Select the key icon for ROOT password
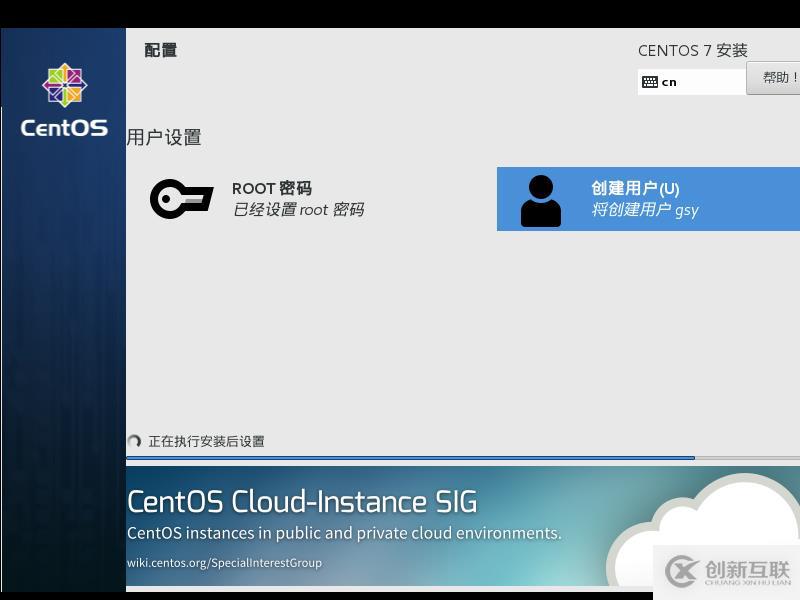This screenshot has height=600, width=800. [x=180, y=199]
